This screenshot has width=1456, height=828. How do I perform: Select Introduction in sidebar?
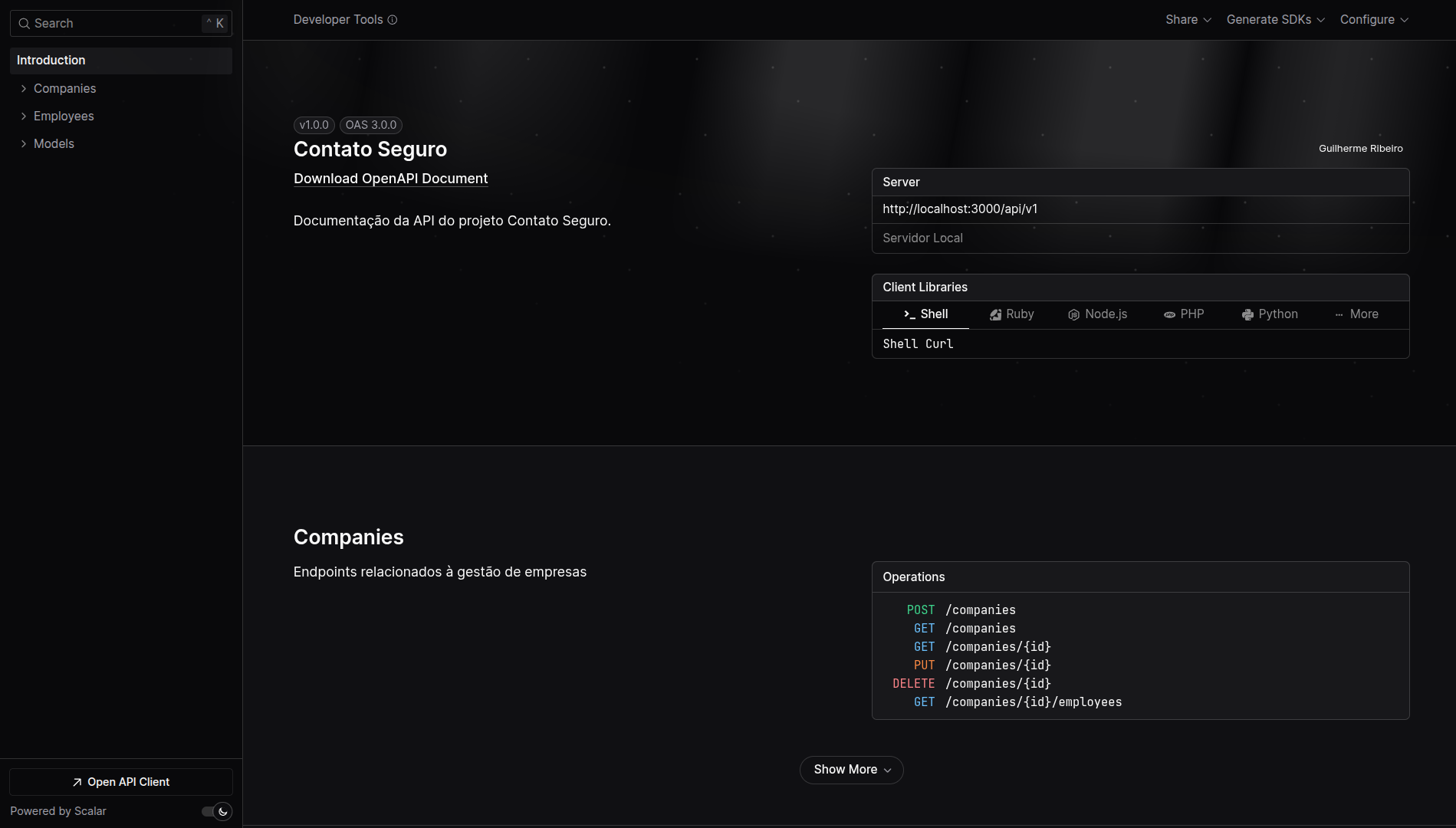pos(121,61)
